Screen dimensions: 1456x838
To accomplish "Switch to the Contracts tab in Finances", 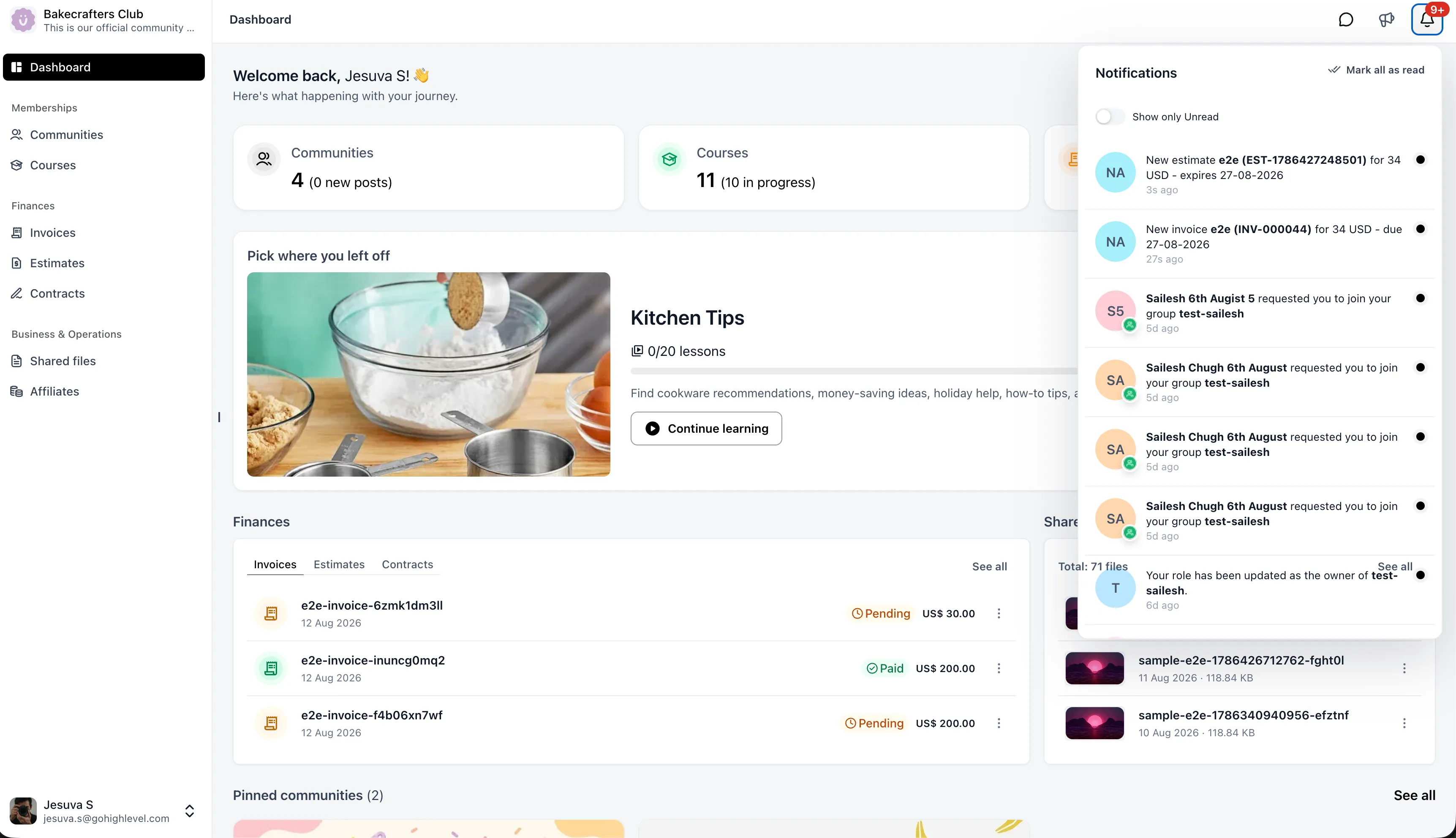I will (408, 564).
